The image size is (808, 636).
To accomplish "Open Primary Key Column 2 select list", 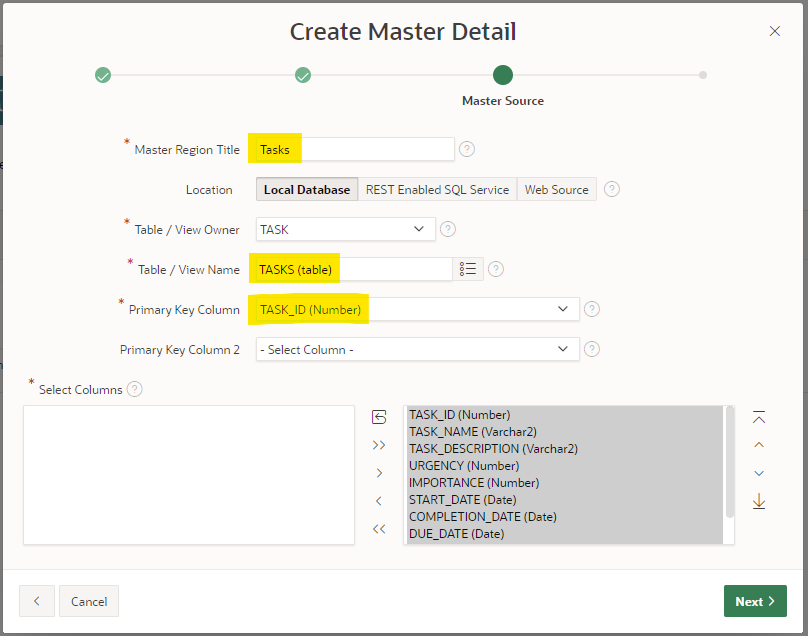I will pos(417,349).
